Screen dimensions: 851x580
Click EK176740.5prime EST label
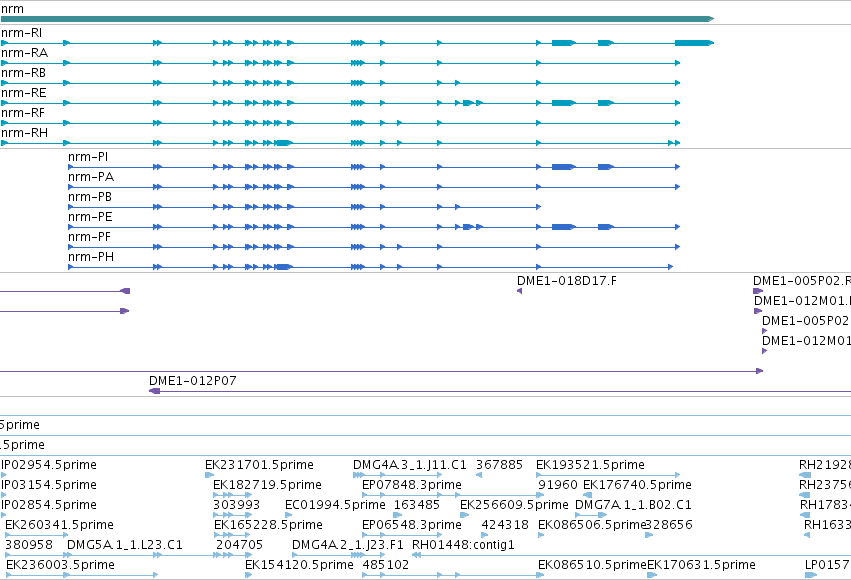(637, 485)
